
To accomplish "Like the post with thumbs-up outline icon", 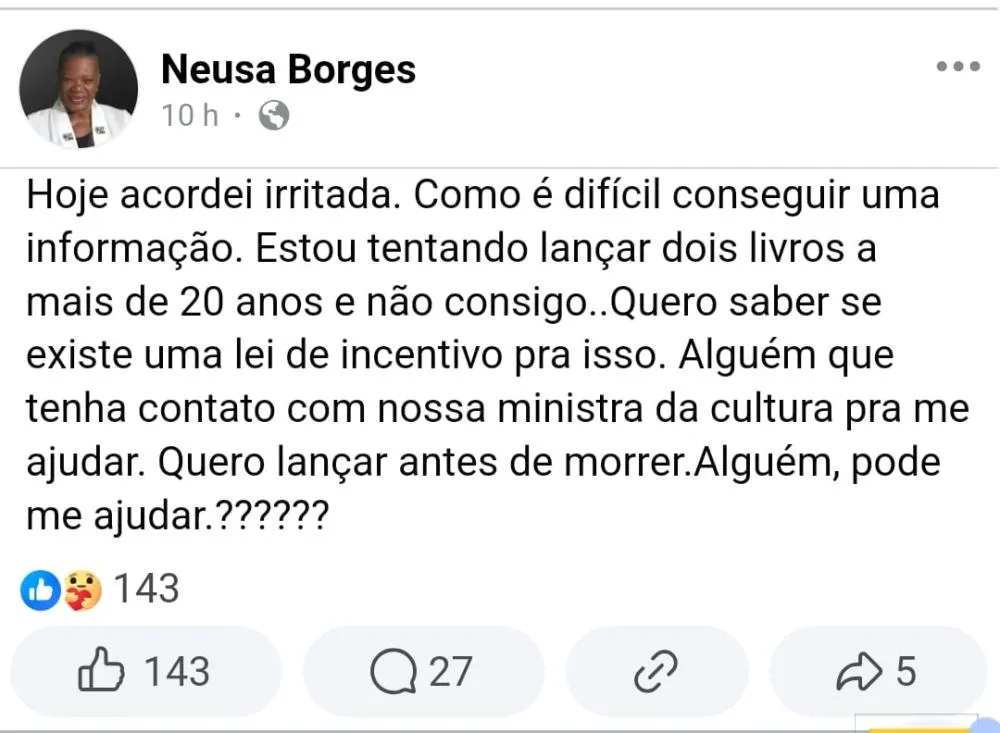I will [x=101, y=670].
